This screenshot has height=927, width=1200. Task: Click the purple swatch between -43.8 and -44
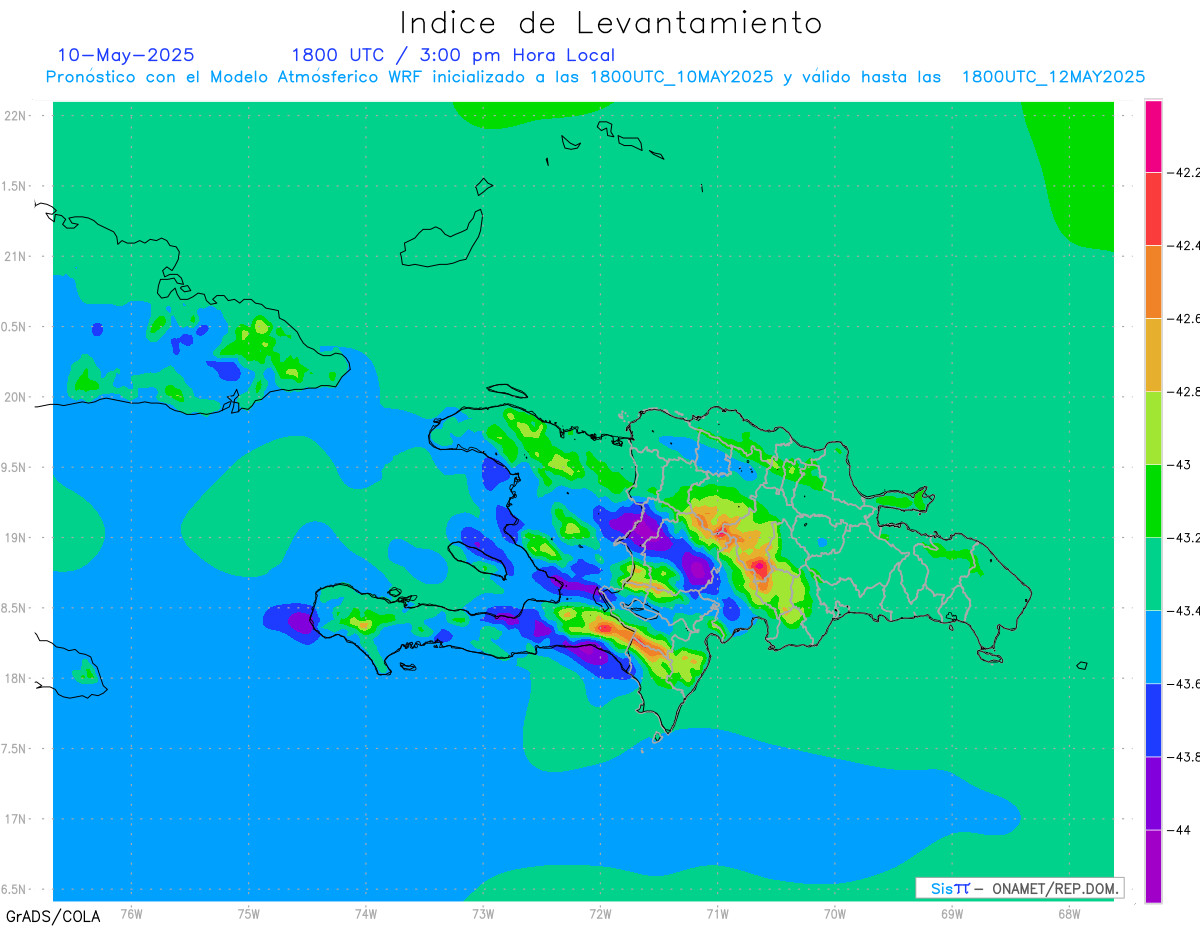[1153, 793]
